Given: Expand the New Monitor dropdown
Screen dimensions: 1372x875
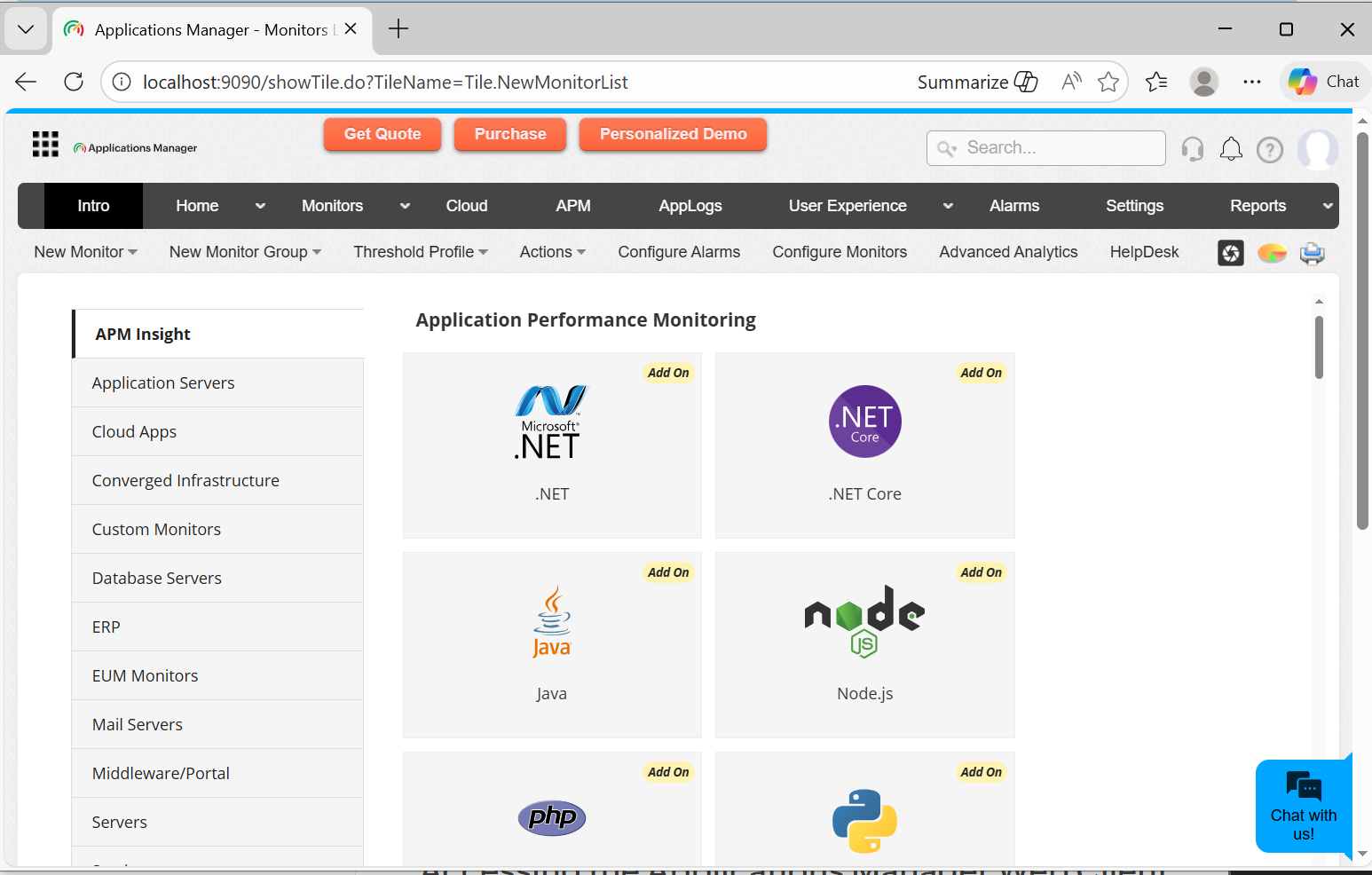Looking at the screenshot, I should pos(86,252).
